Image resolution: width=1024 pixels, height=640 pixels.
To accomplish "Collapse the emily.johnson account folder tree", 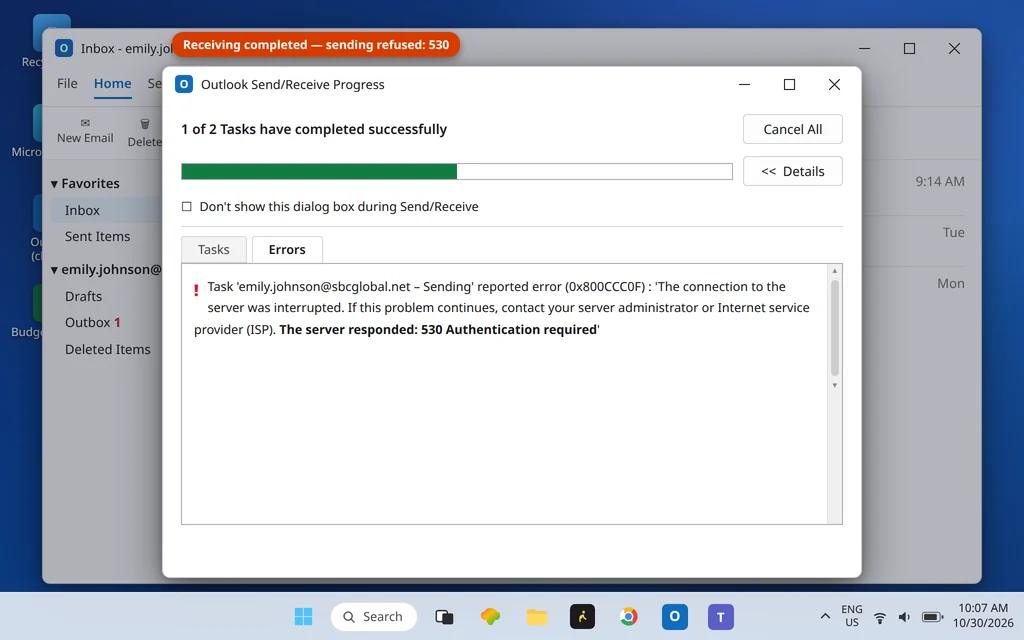I will pyautogui.click(x=55, y=270).
